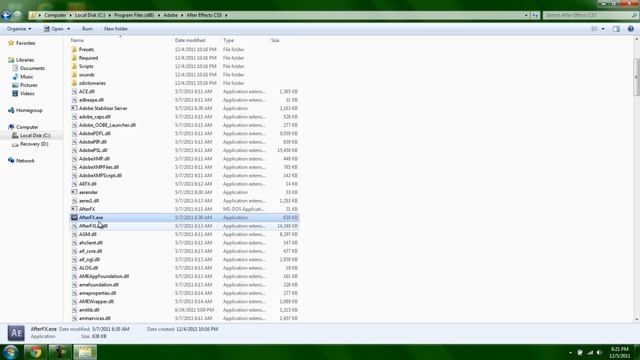
Task: Click the network icon in system tray
Action: (590, 352)
